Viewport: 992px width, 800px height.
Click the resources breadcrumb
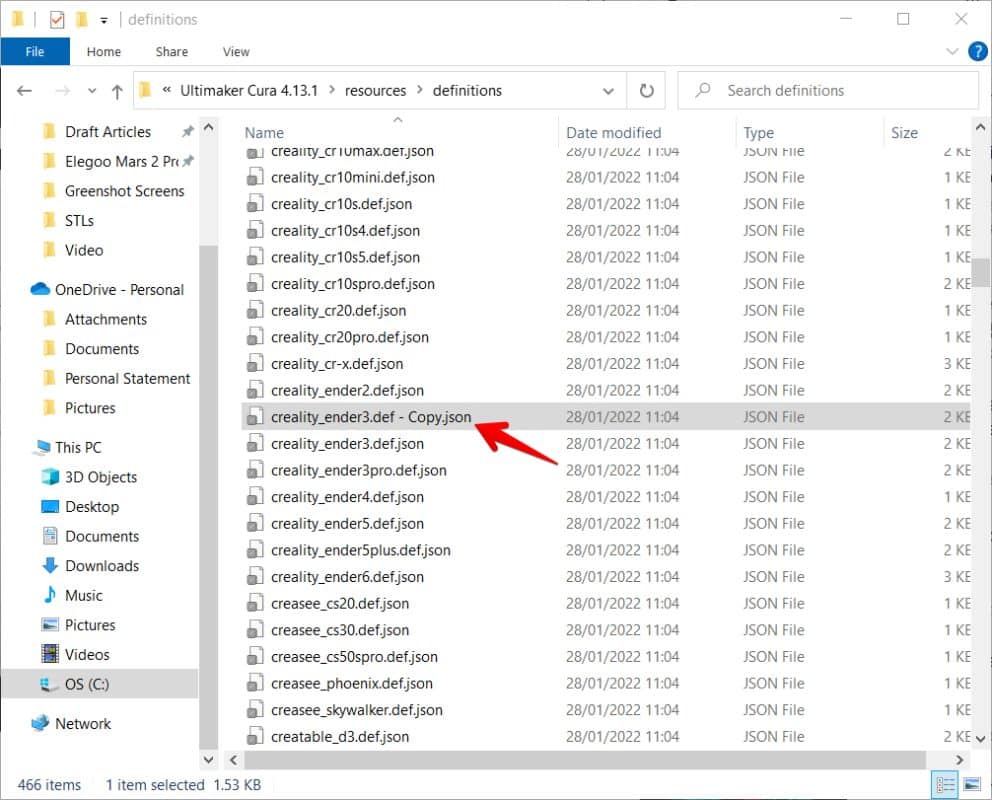(x=375, y=90)
